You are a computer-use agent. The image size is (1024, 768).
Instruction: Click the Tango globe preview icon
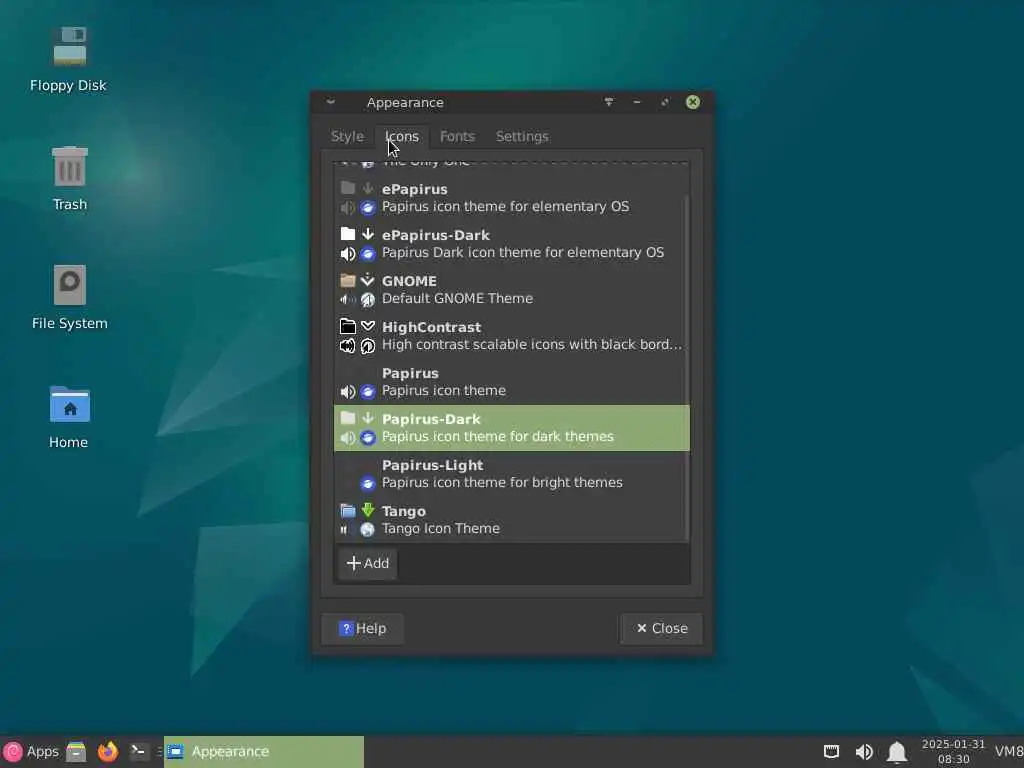point(368,530)
